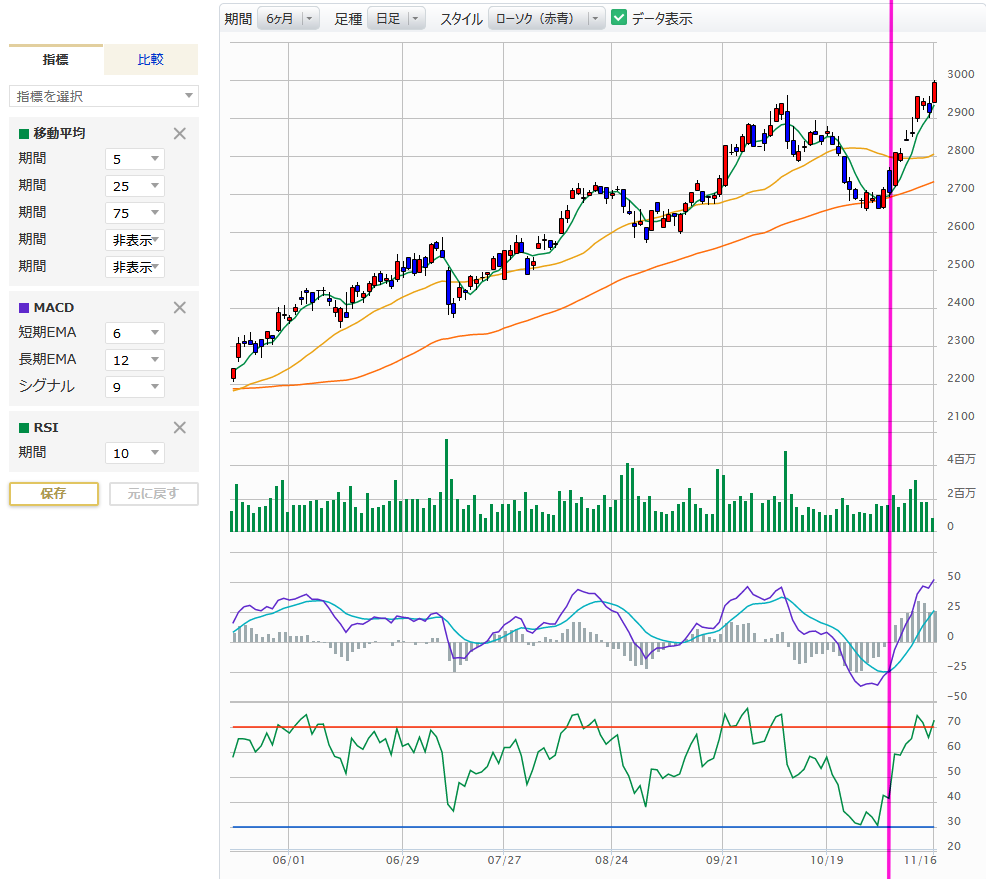The image size is (986, 879).
Task: Open the 足種 日足 dropdown
Action: pos(397,18)
